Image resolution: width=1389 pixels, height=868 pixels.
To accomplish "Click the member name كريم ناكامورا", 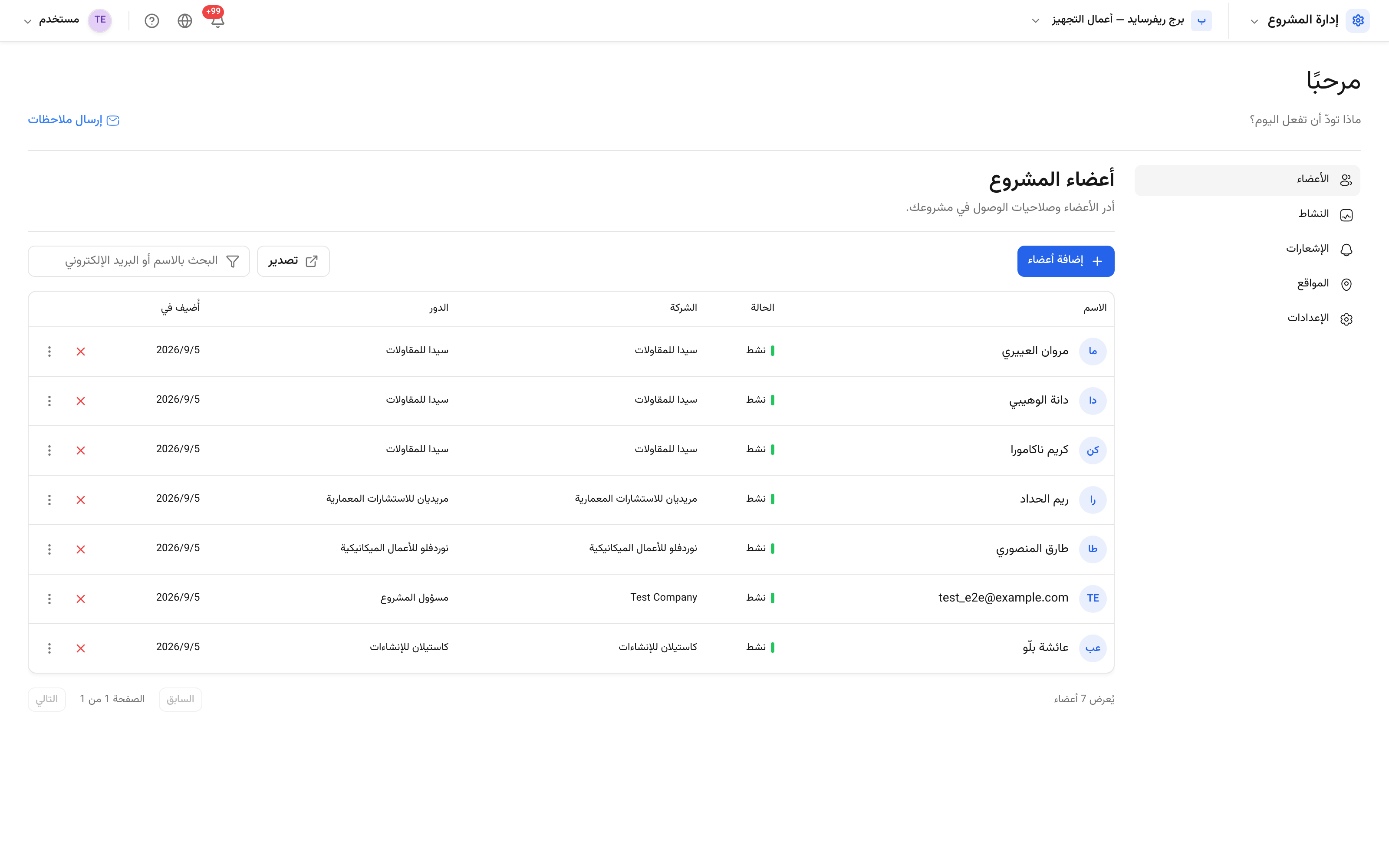I will coord(1040,450).
